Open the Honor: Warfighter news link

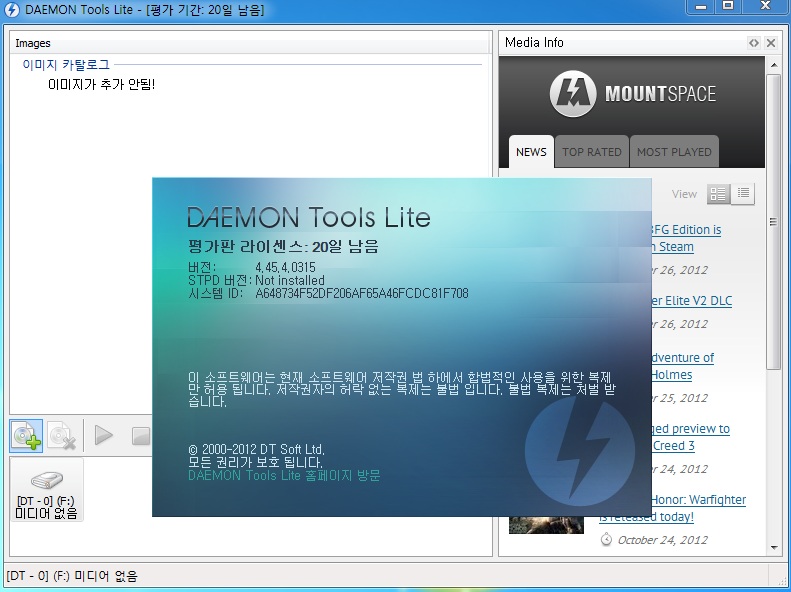click(x=696, y=500)
